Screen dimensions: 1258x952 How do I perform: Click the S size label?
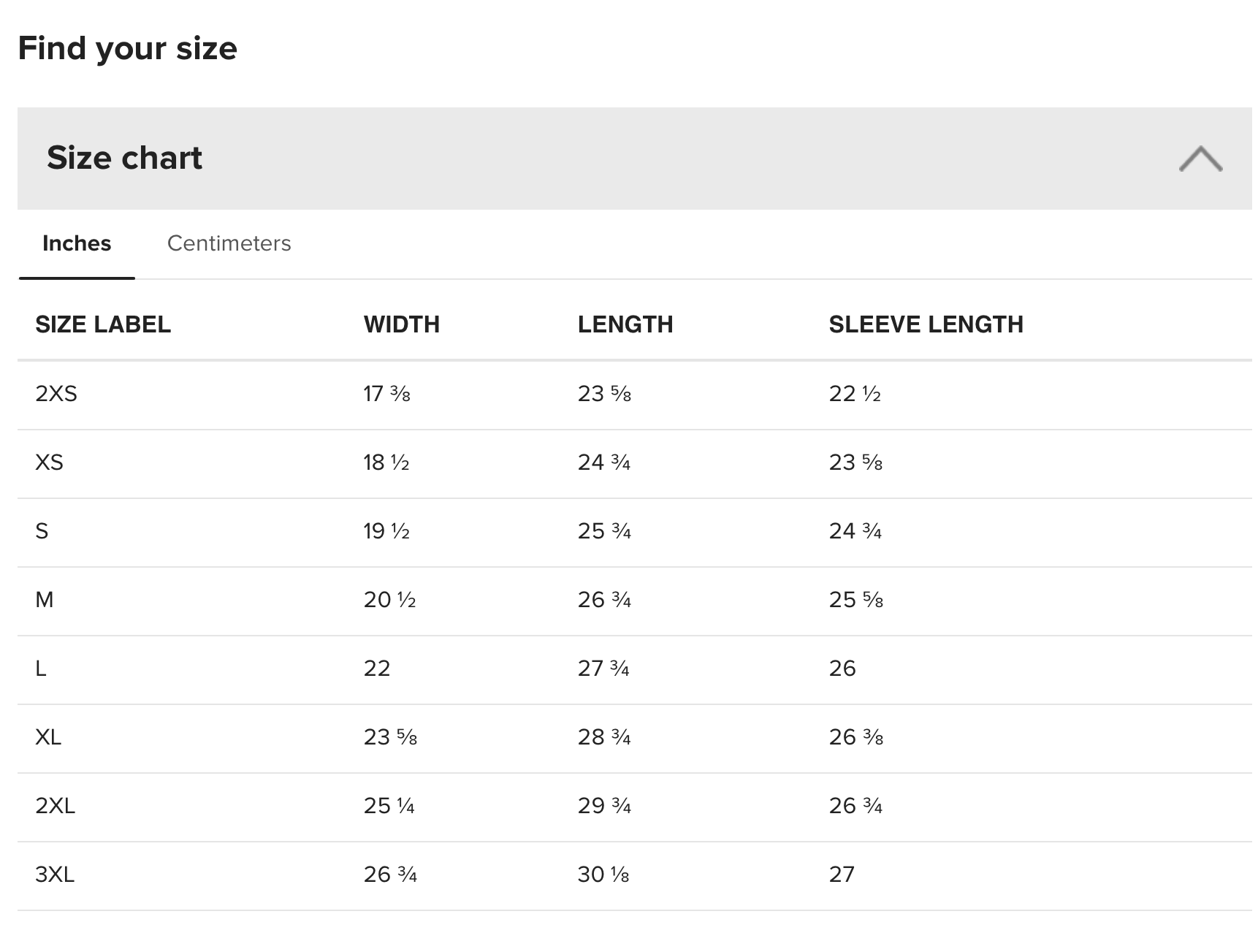[42, 531]
